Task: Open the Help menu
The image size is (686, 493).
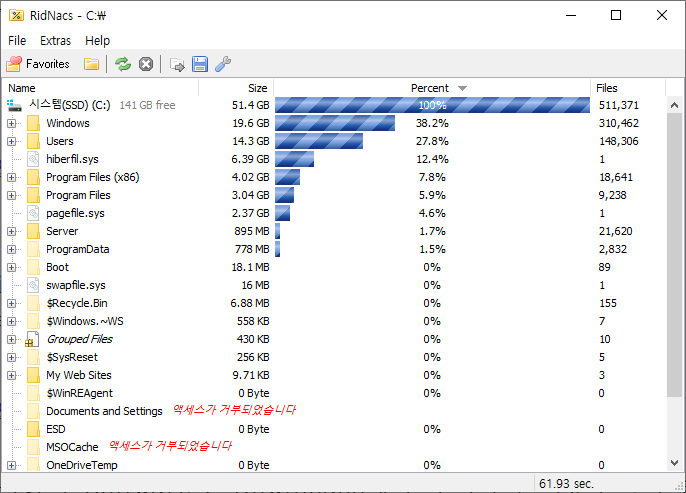Action: (97, 41)
